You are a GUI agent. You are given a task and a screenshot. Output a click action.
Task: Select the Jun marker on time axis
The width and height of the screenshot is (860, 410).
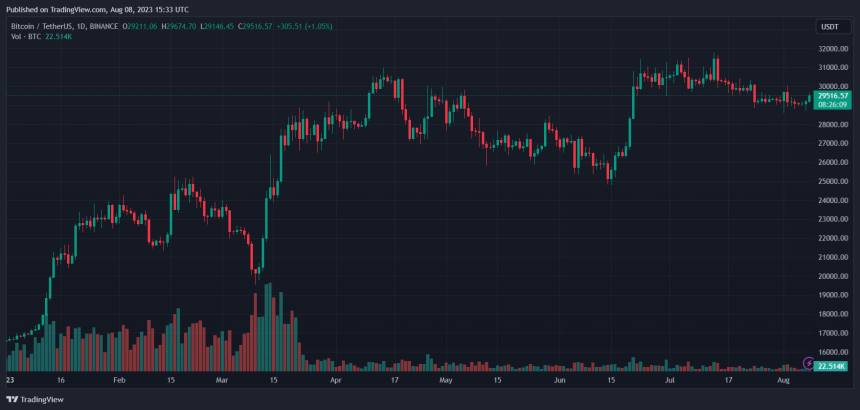click(560, 381)
